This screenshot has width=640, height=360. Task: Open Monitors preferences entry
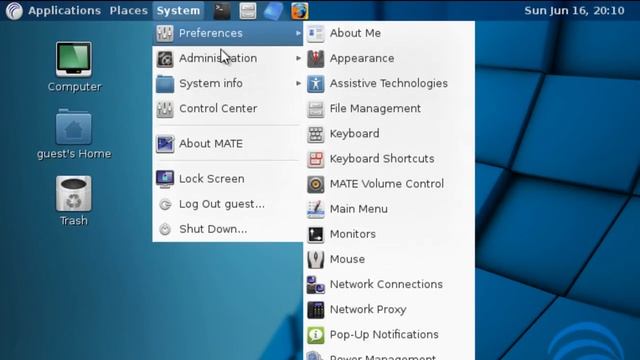pos(389,235)
